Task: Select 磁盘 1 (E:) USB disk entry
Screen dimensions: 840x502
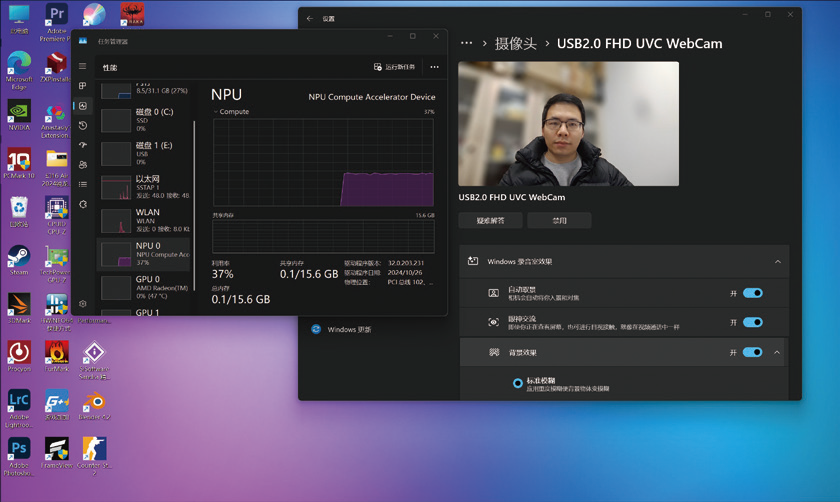Action: (x=145, y=153)
